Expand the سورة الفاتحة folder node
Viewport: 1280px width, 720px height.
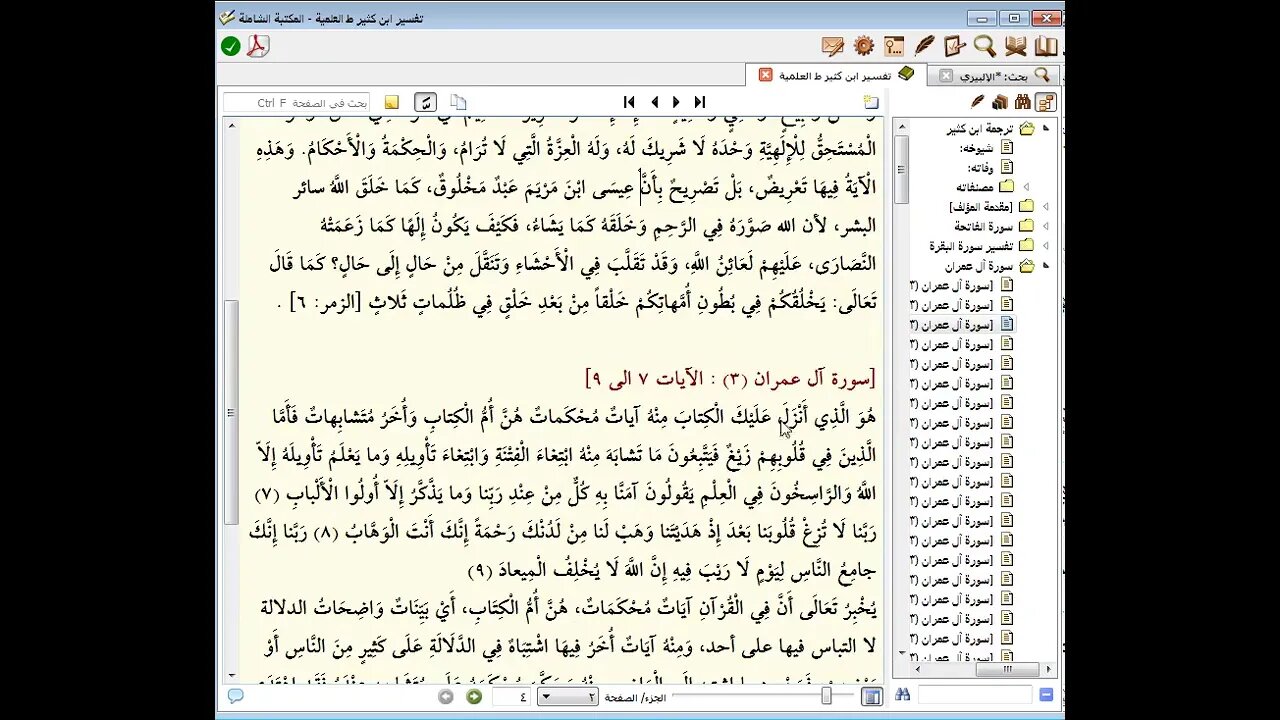[1046, 226]
